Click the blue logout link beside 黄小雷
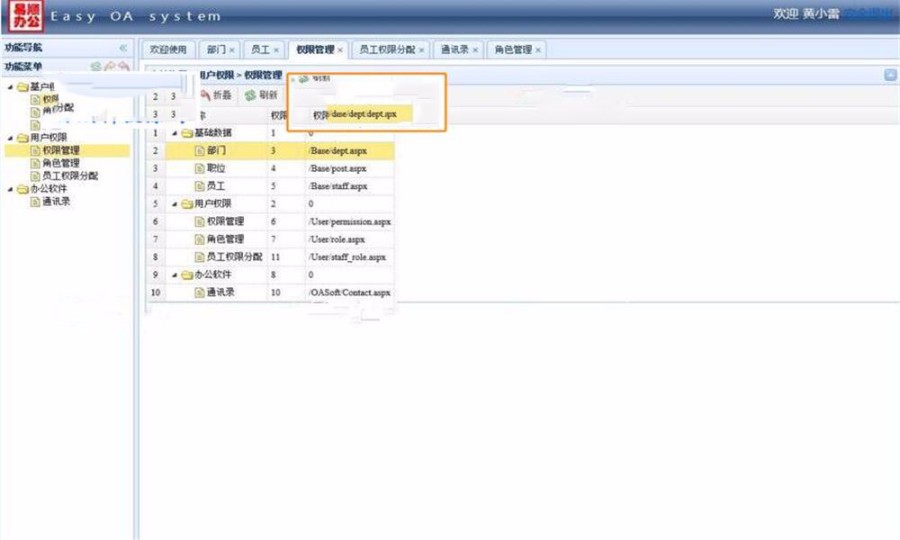Viewport: 900px width, 540px height. click(868, 13)
